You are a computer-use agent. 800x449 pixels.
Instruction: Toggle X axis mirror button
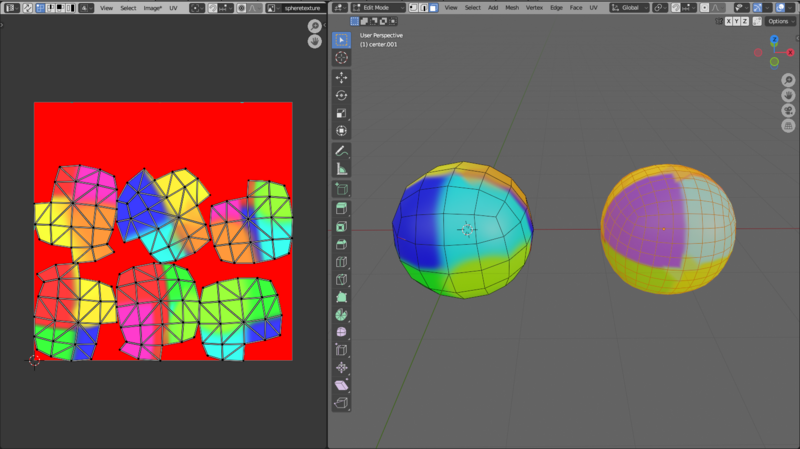click(x=731, y=21)
